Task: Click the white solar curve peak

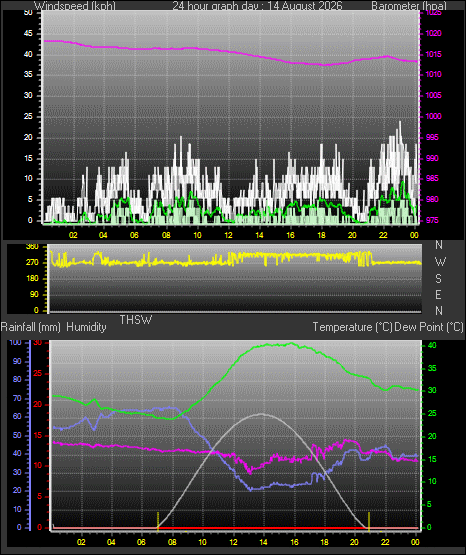Action: pos(262,414)
